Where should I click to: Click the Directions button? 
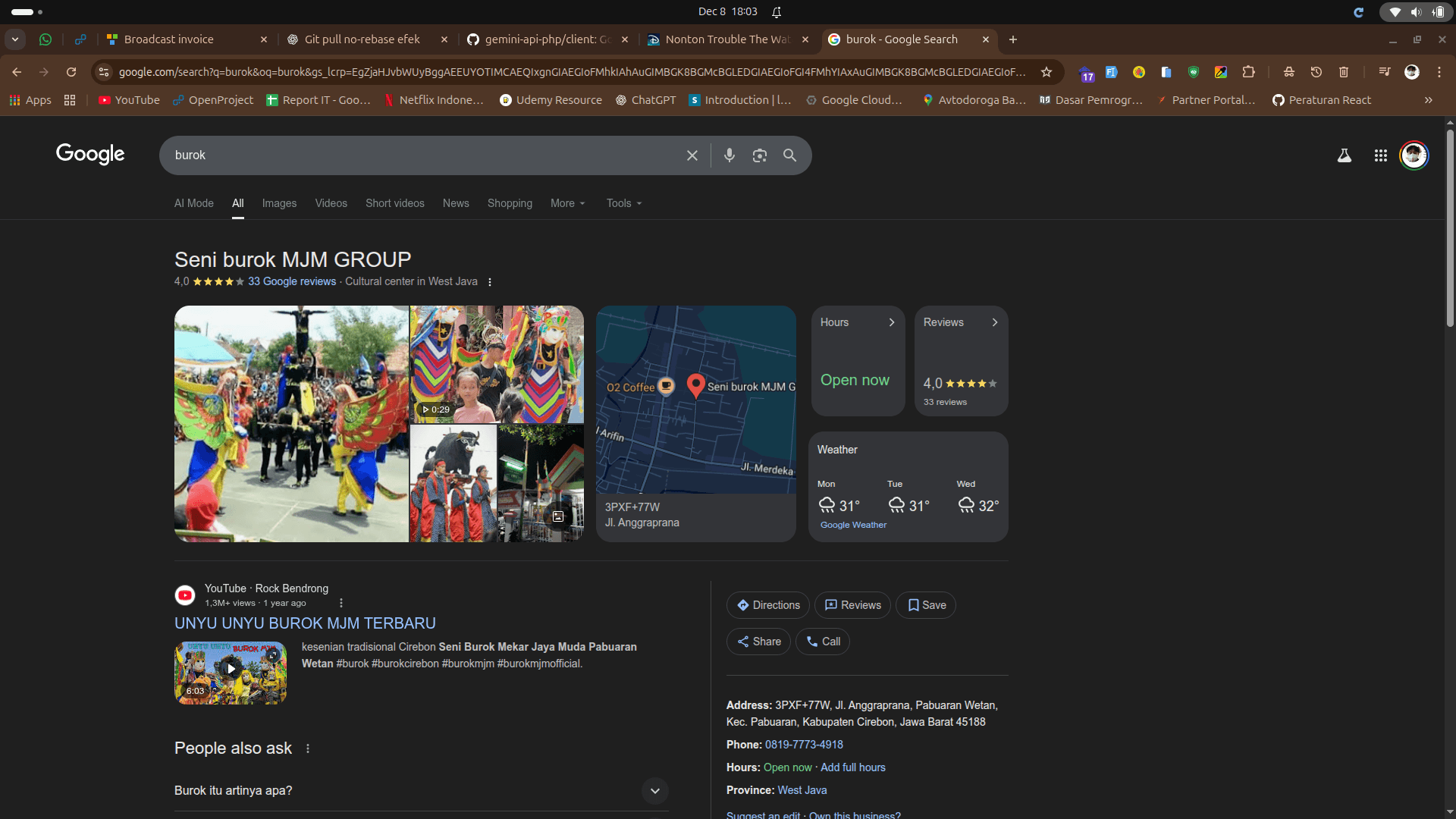point(768,605)
